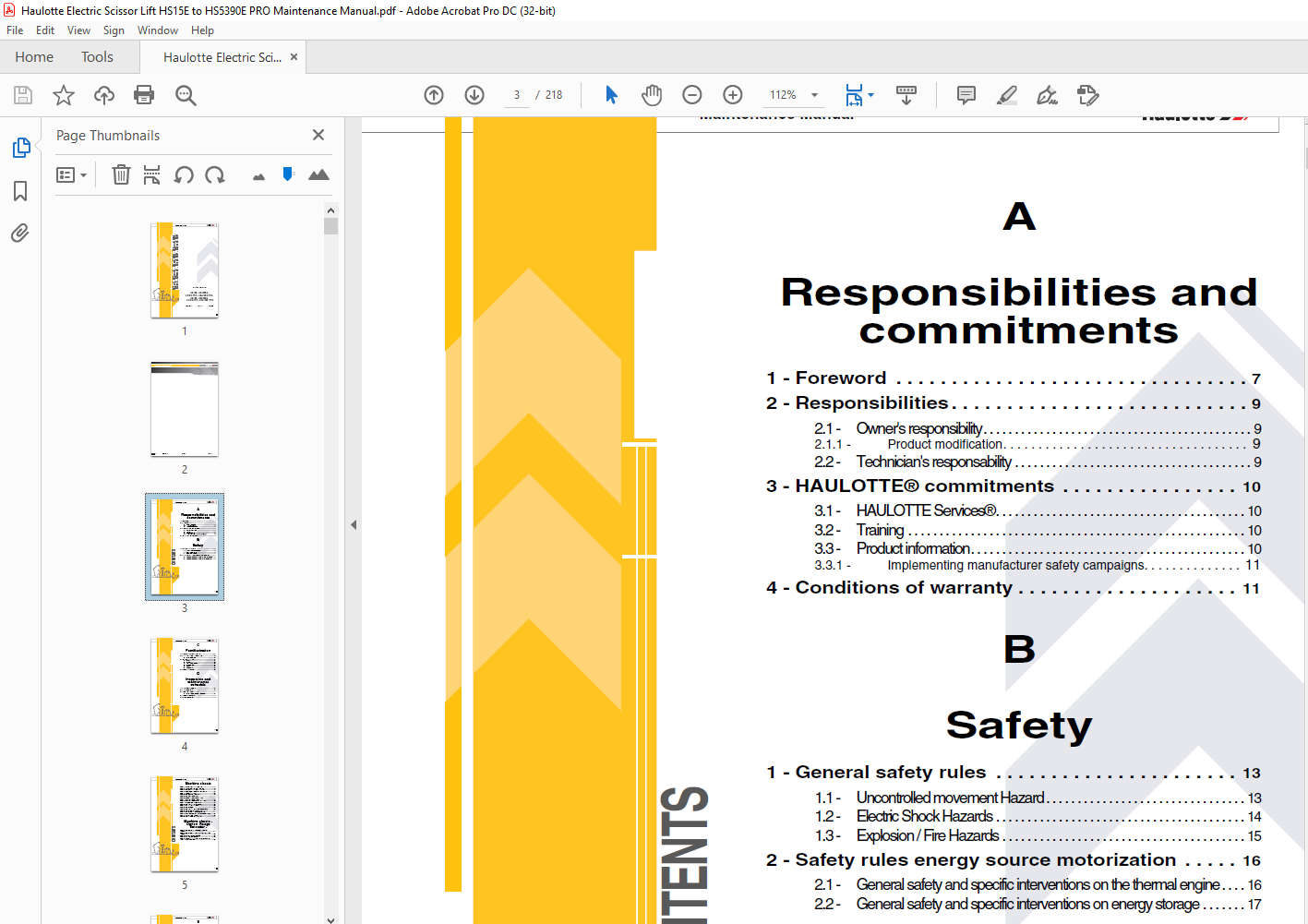Screen dimensions: 1308x924
Task: Open '3 - HAULOTTE® commitments' contents entry
Action: pyautogui.click(x=1013, y=486)
